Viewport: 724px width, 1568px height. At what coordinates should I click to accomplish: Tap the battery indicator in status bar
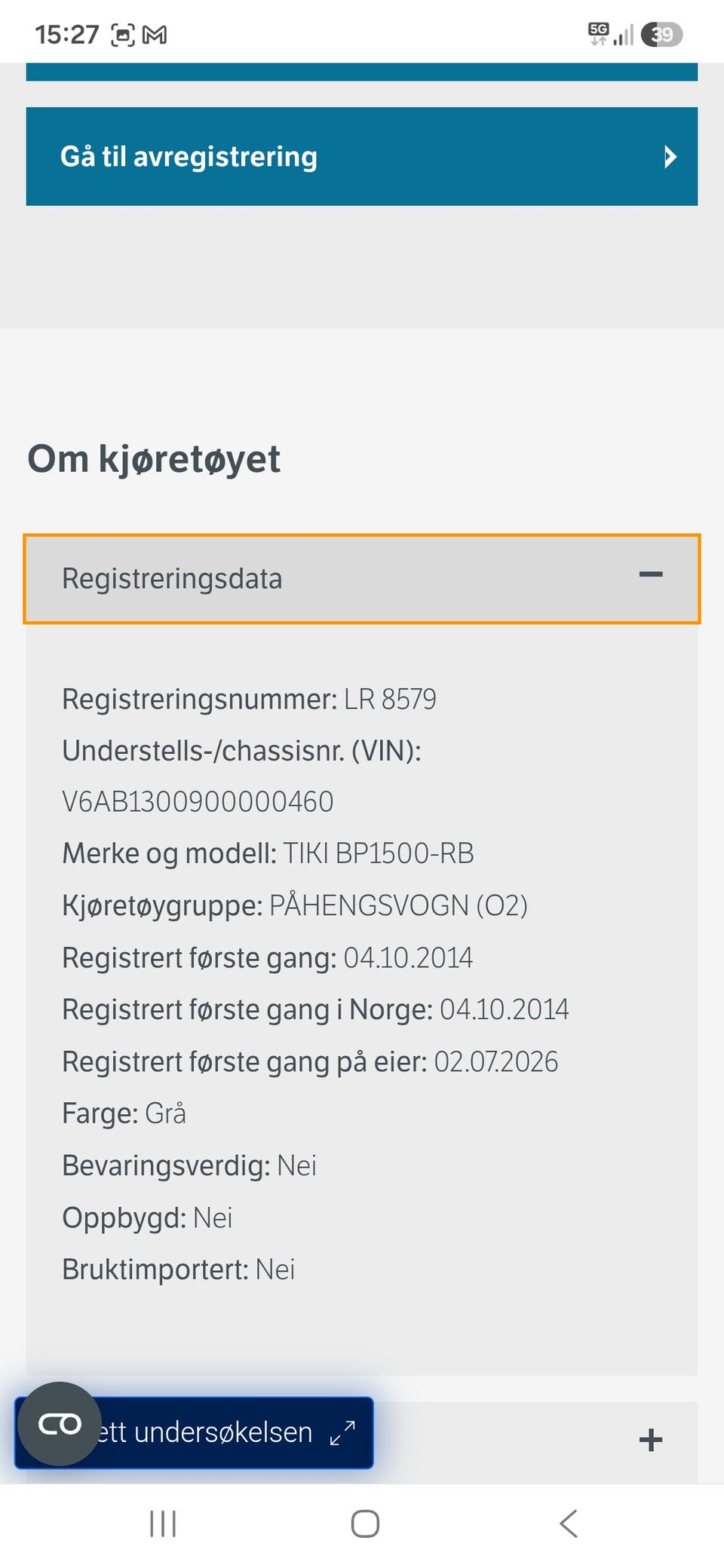tap(661, 35)
